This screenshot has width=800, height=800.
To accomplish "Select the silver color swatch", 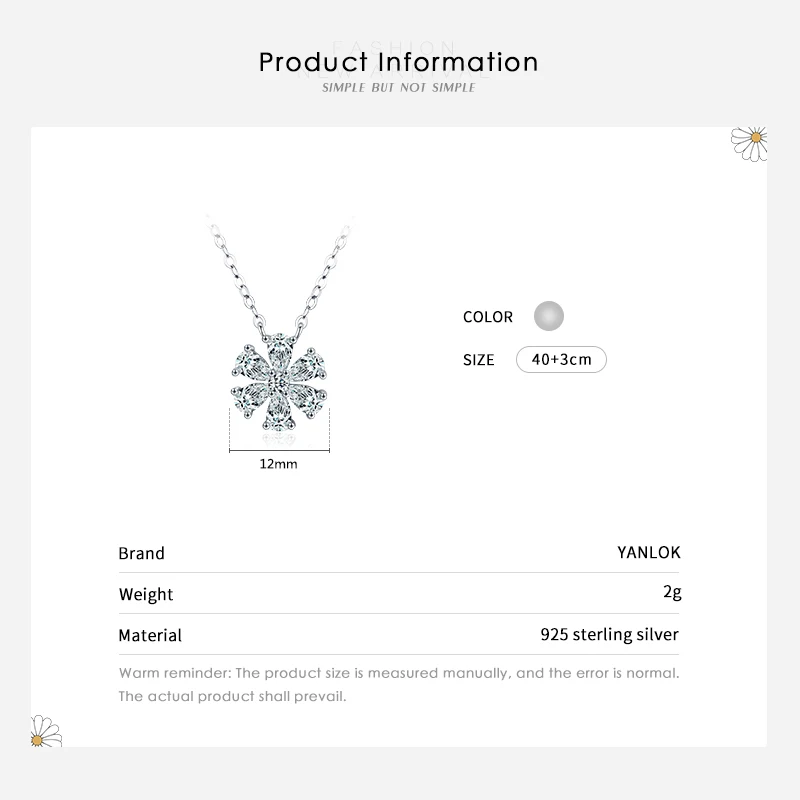I will [x=548, y=317].
